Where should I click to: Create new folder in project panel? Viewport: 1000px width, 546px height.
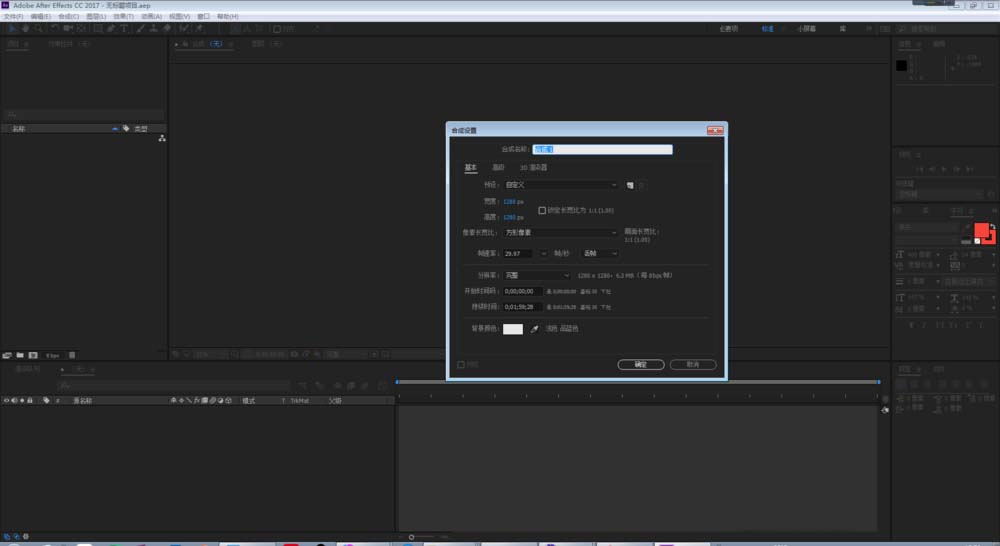[x=20, y=355]
